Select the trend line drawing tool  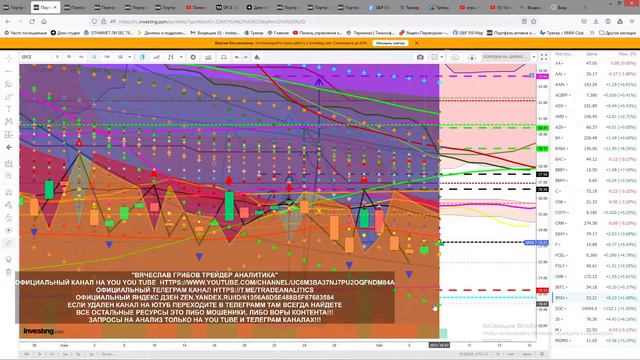(x=9, y=71)
